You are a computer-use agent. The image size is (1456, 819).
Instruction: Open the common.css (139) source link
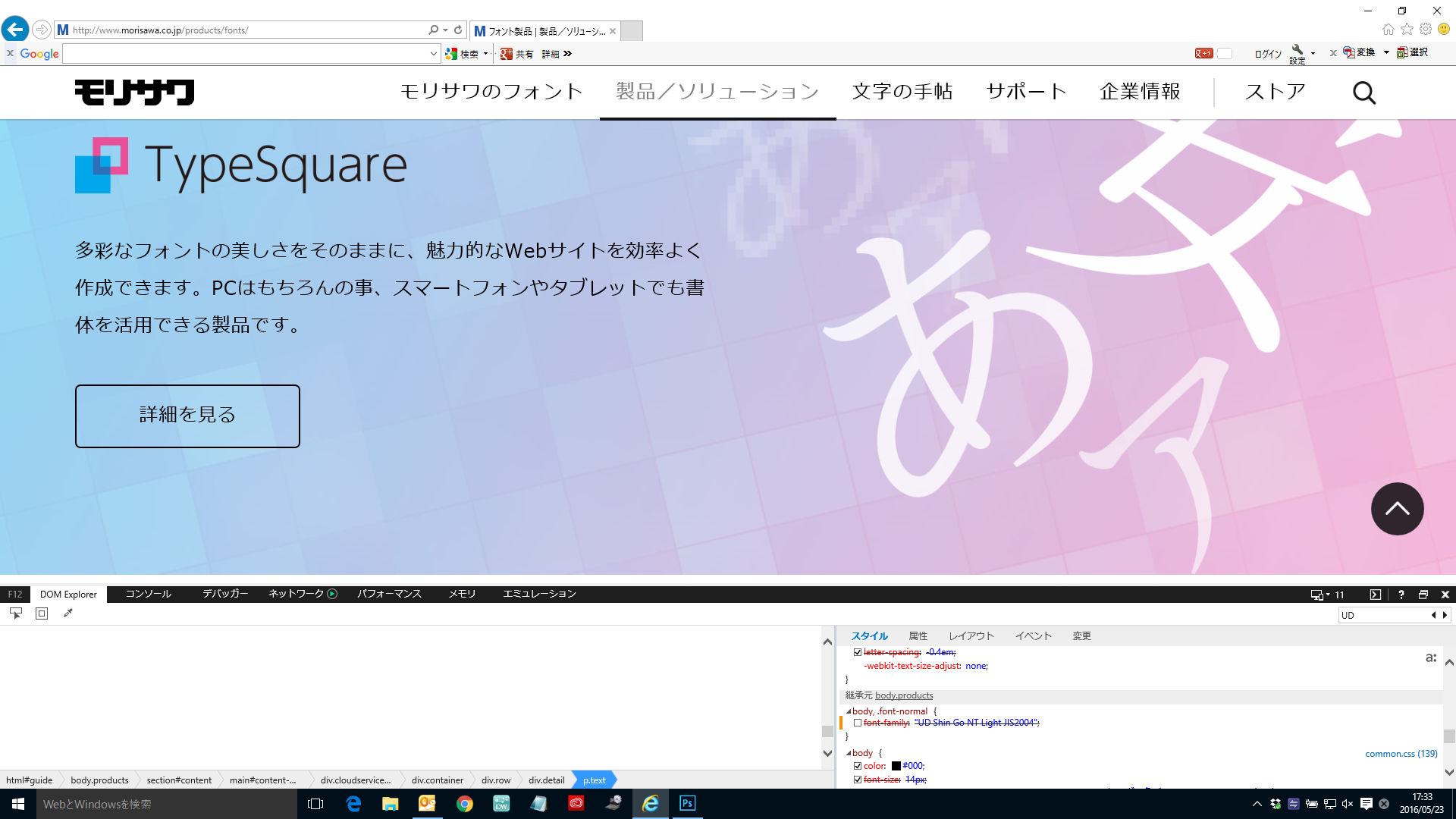click(1401, 754)
